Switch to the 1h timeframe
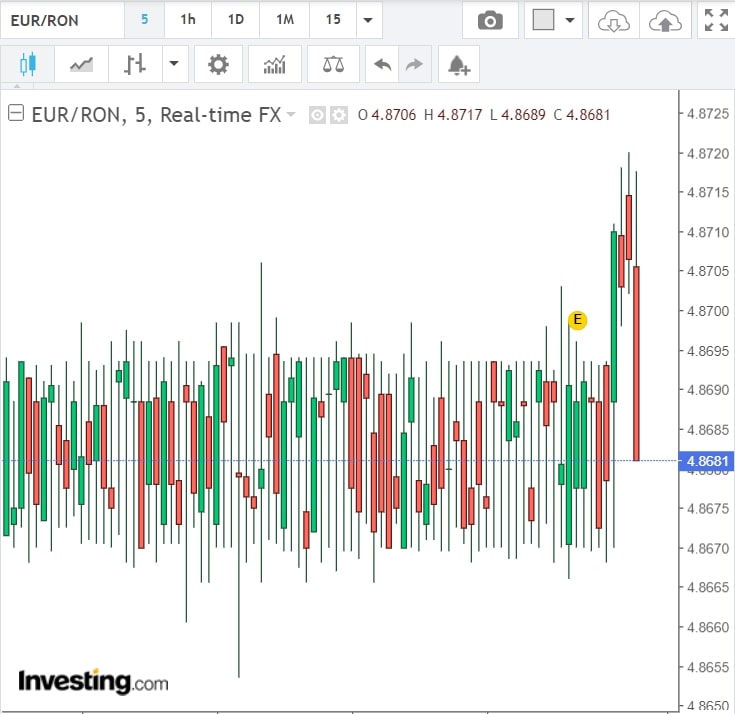This screenshot has height=714, width=735. pyautogui.click(x=188, y=20)
